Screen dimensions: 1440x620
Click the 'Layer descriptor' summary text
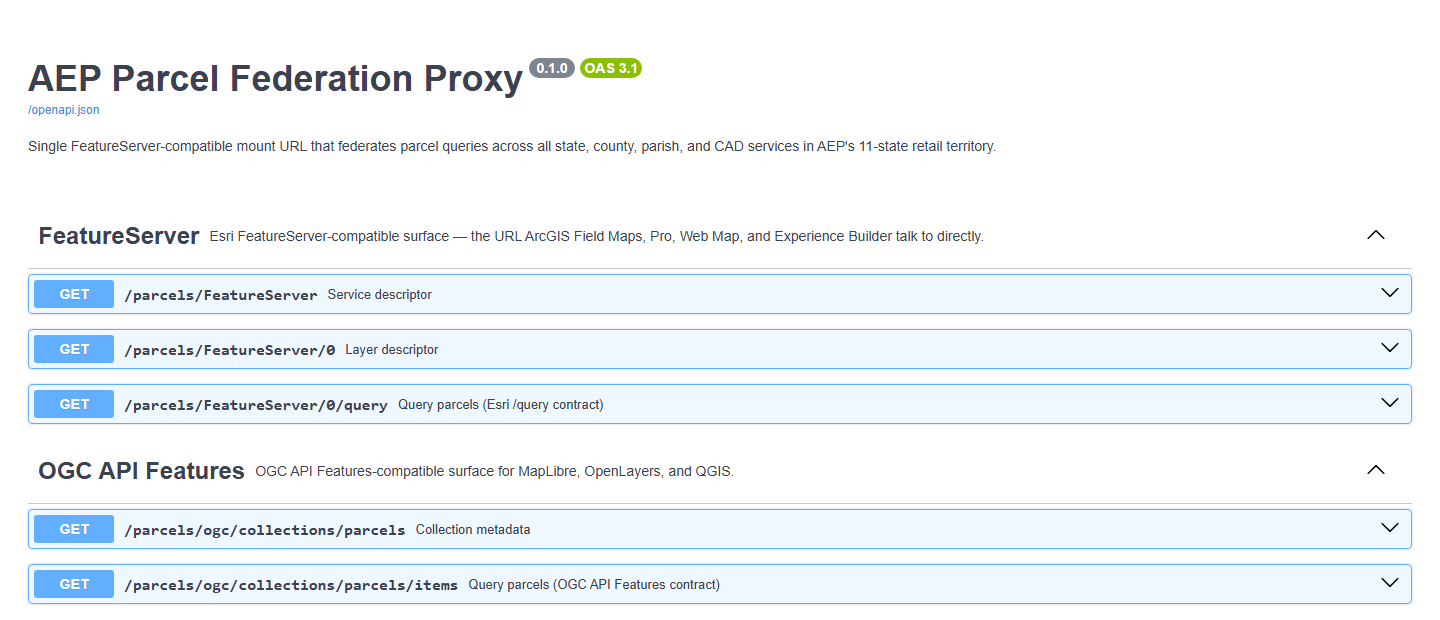(x=392, y=350)
